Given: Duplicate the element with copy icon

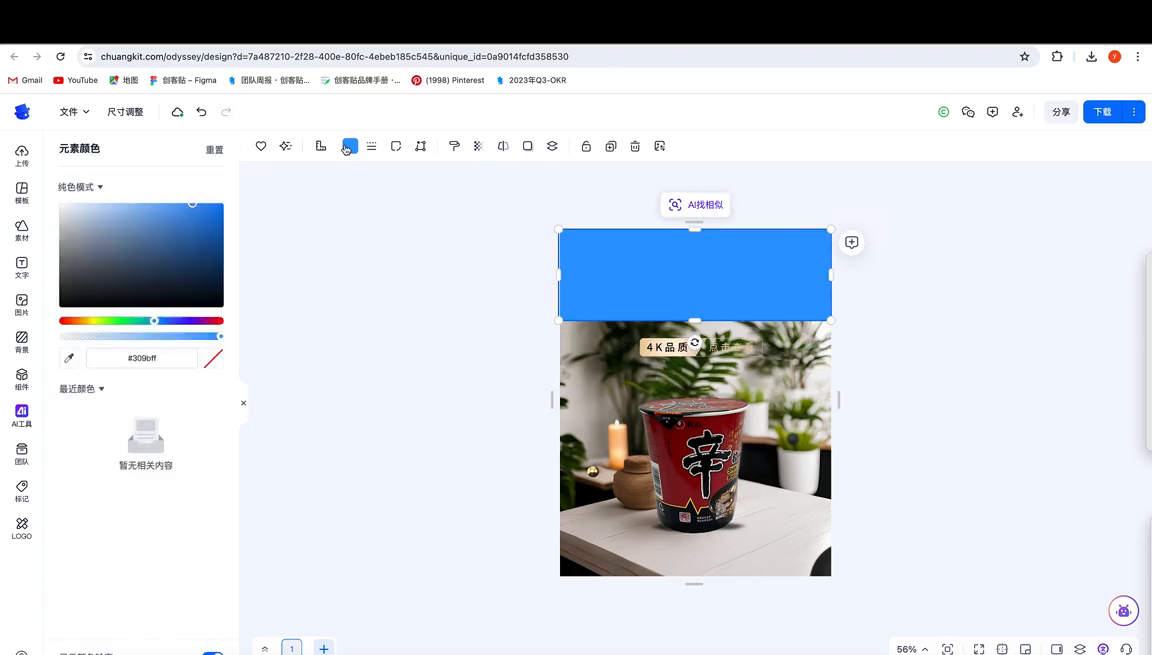Looking at the screenshot, I should point(611,146).
